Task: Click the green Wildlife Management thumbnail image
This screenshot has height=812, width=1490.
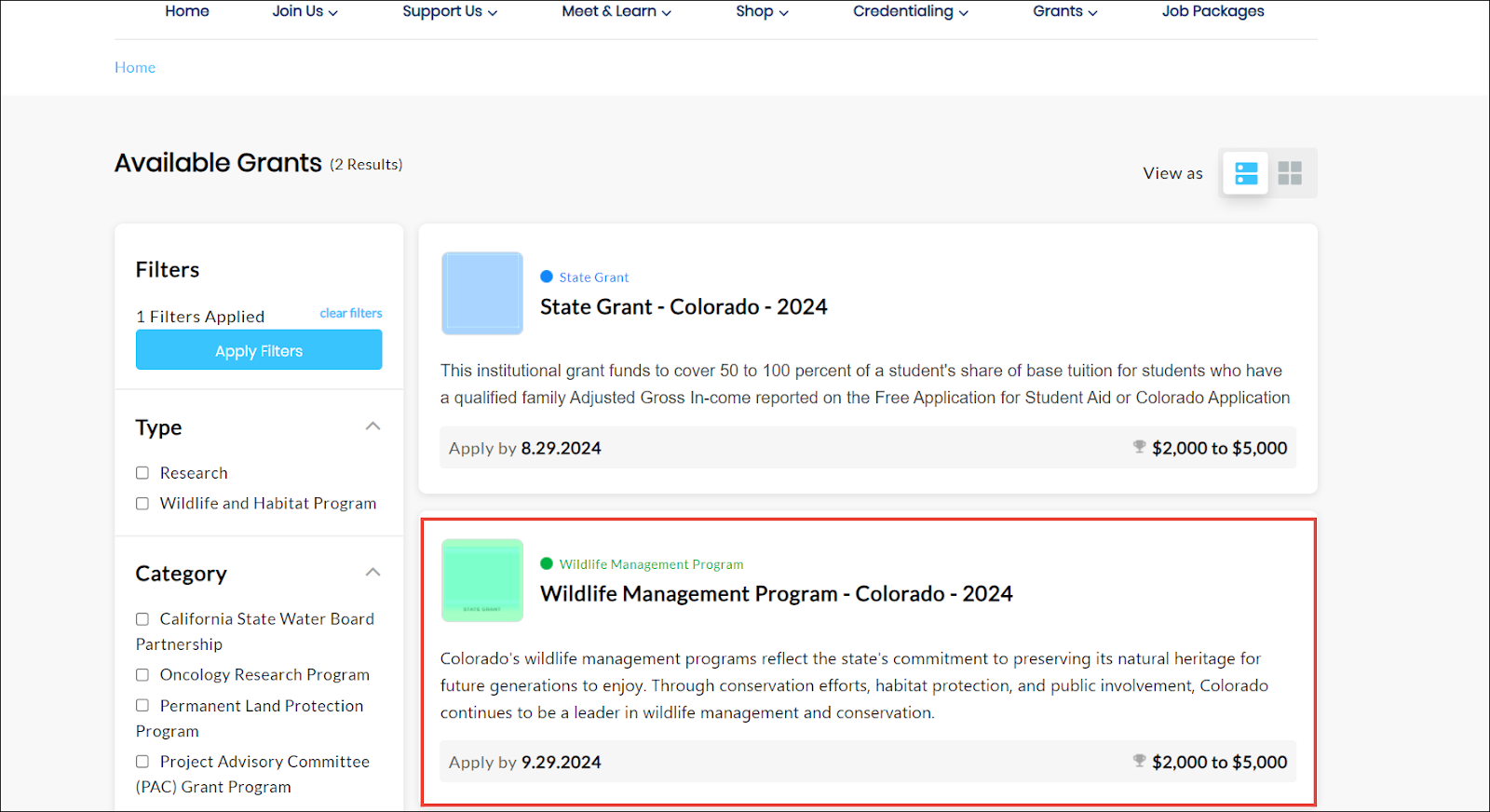Action: [482, 580]
